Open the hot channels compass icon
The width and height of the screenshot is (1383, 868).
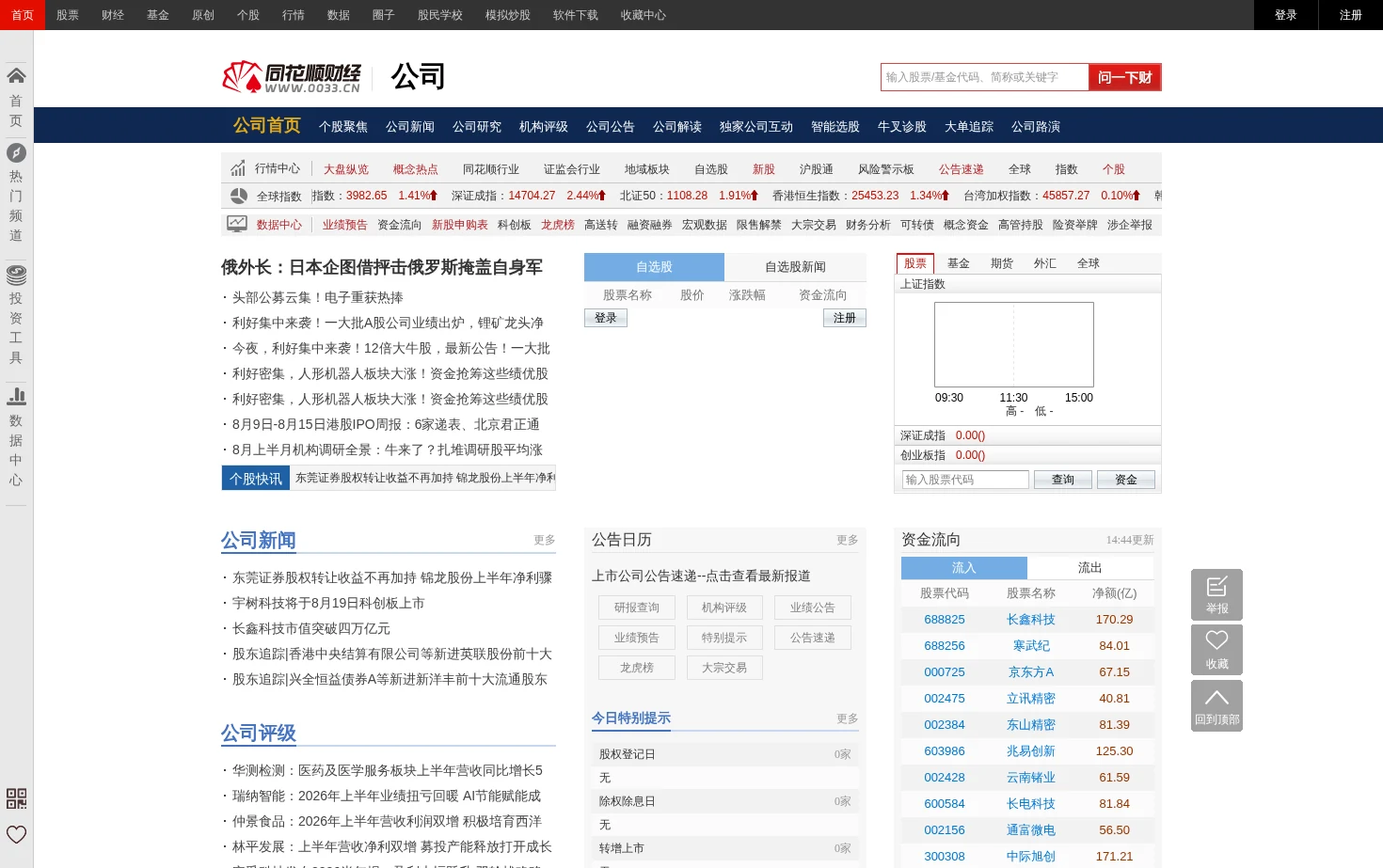[x=16, y=152]
